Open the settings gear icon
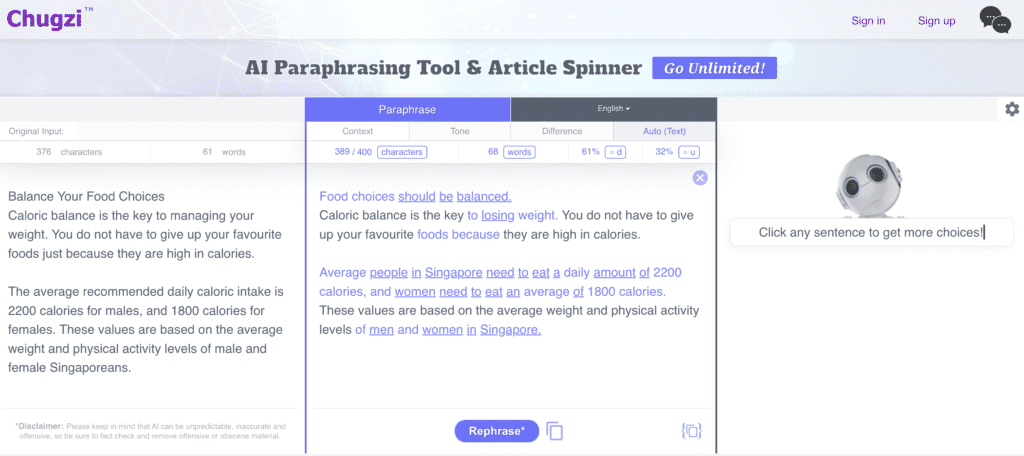The height and width of the screenshot is (456, 1024). pyautogui.click(x=1012, y=109)
